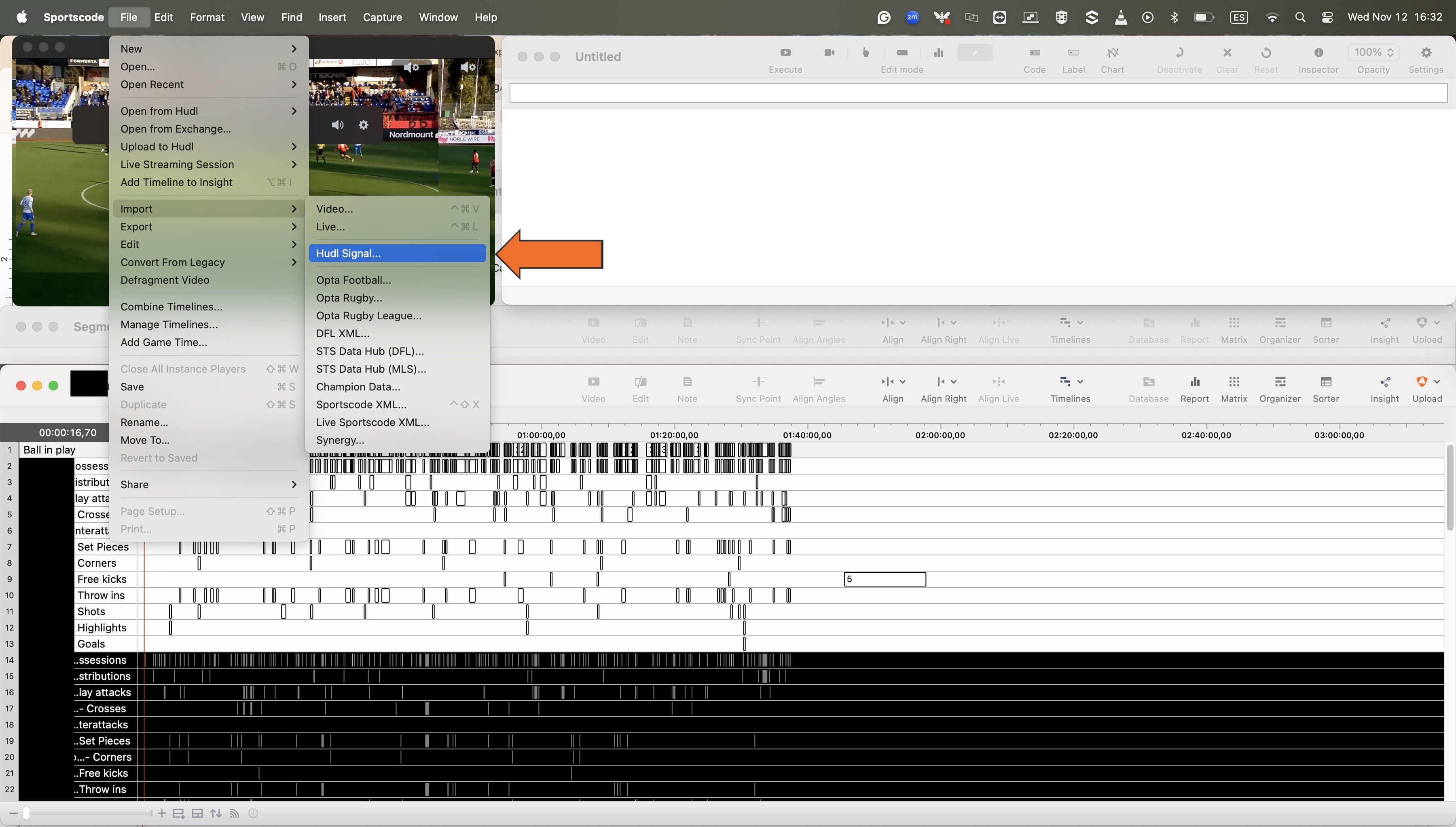Open Spotlight search in macOS menu bar
1456x827 pixels.
point(1300,17)
